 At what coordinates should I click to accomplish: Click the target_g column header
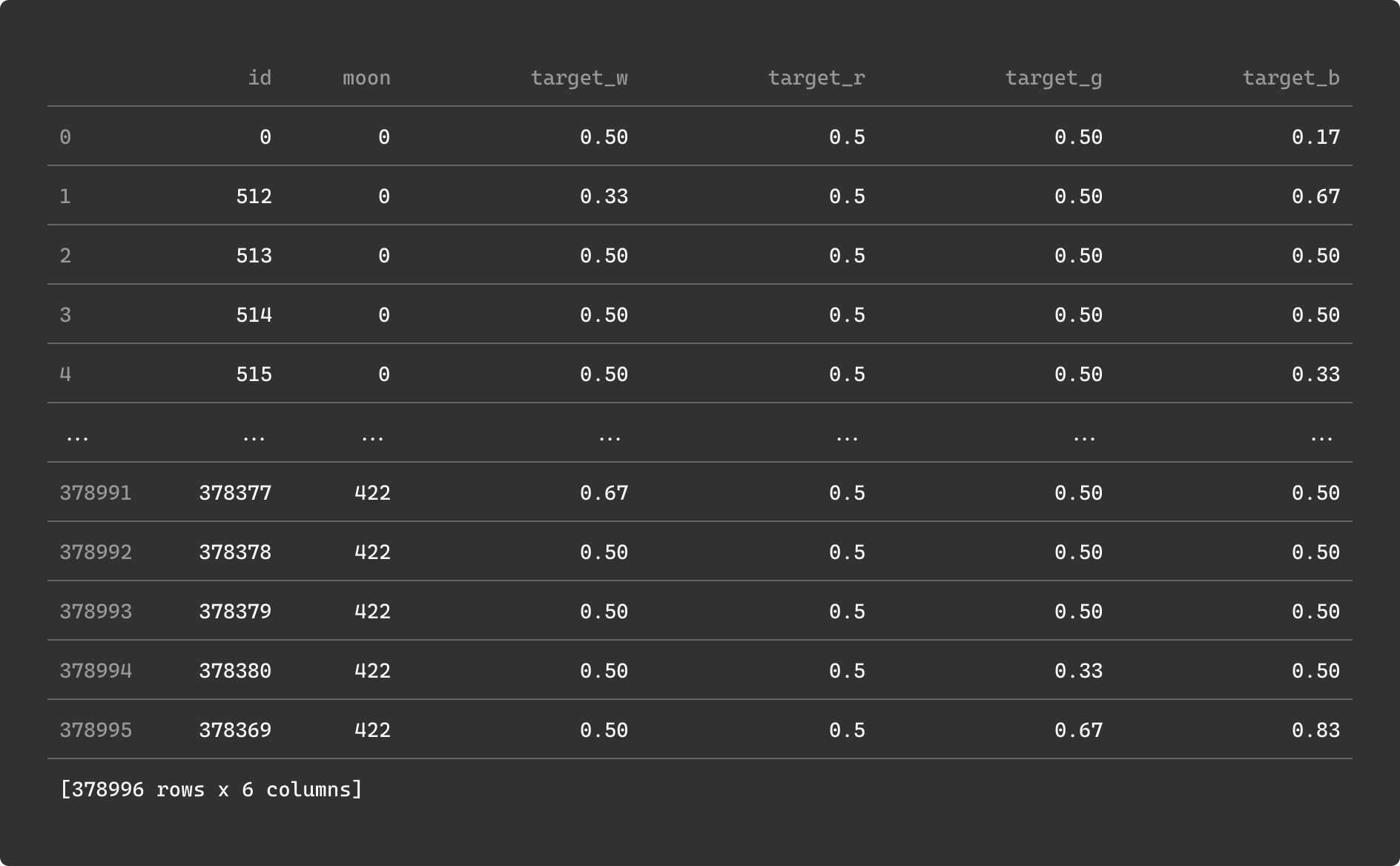pyautogui.click(x=1054, y=78)
